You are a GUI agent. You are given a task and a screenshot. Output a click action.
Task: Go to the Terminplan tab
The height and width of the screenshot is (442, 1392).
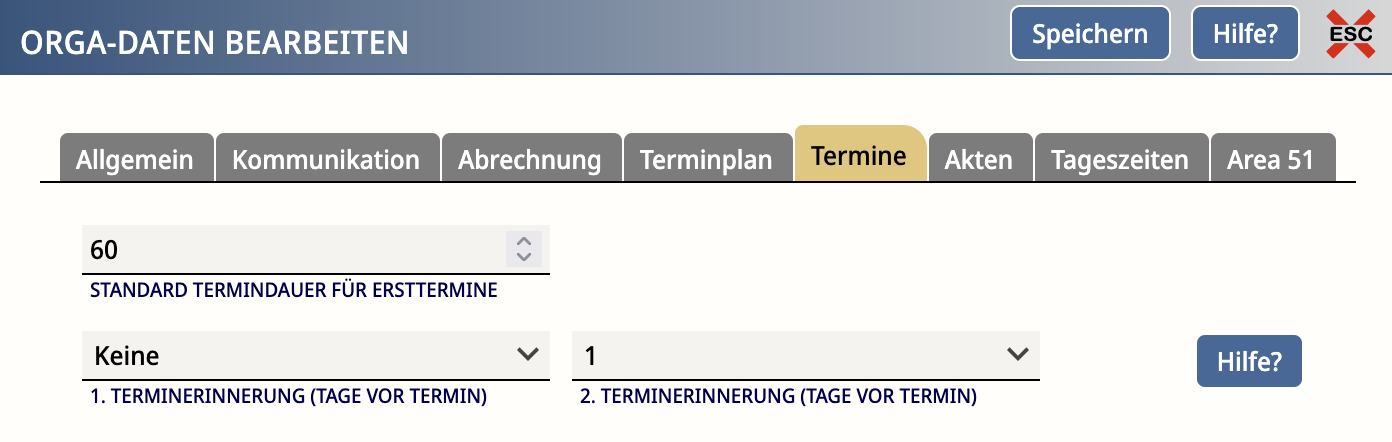click(x=707, y=159)
